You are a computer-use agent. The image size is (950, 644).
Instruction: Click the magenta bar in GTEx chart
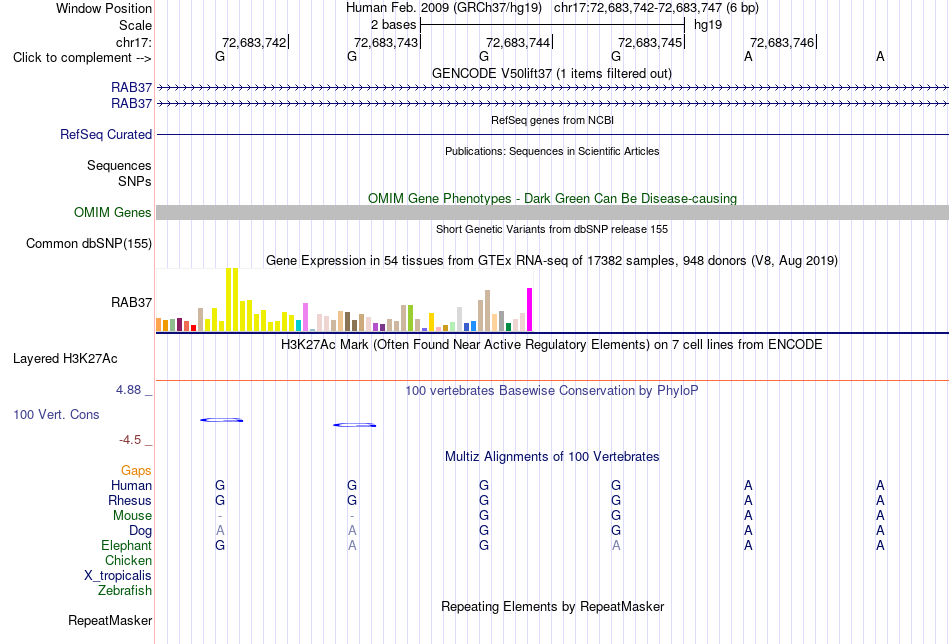[x=530, y=310]
